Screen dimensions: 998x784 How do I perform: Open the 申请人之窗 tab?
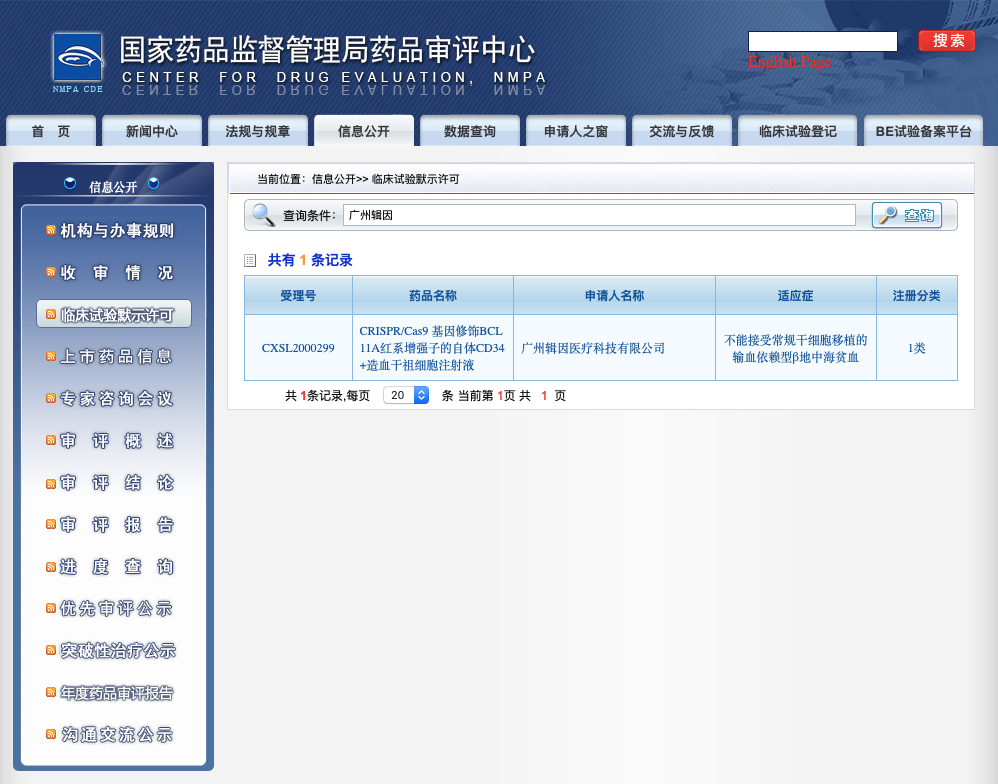click(x=576, y=131)
